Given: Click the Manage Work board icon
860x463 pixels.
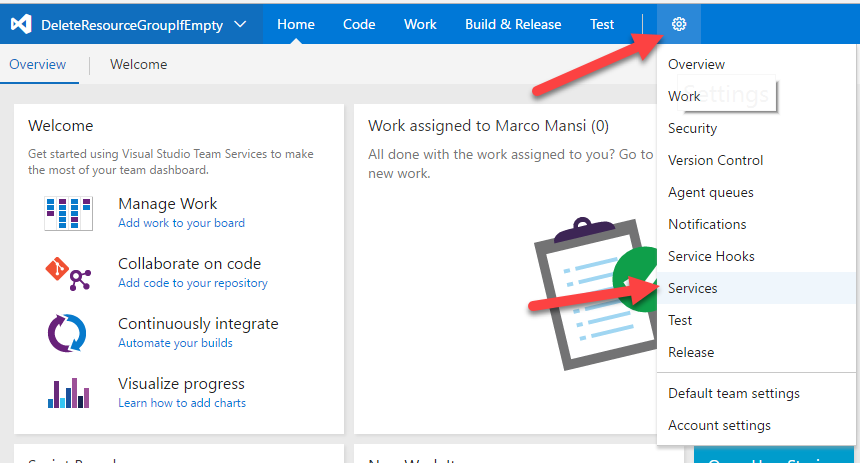Looking at the screenshot, I should pos(68,213).
